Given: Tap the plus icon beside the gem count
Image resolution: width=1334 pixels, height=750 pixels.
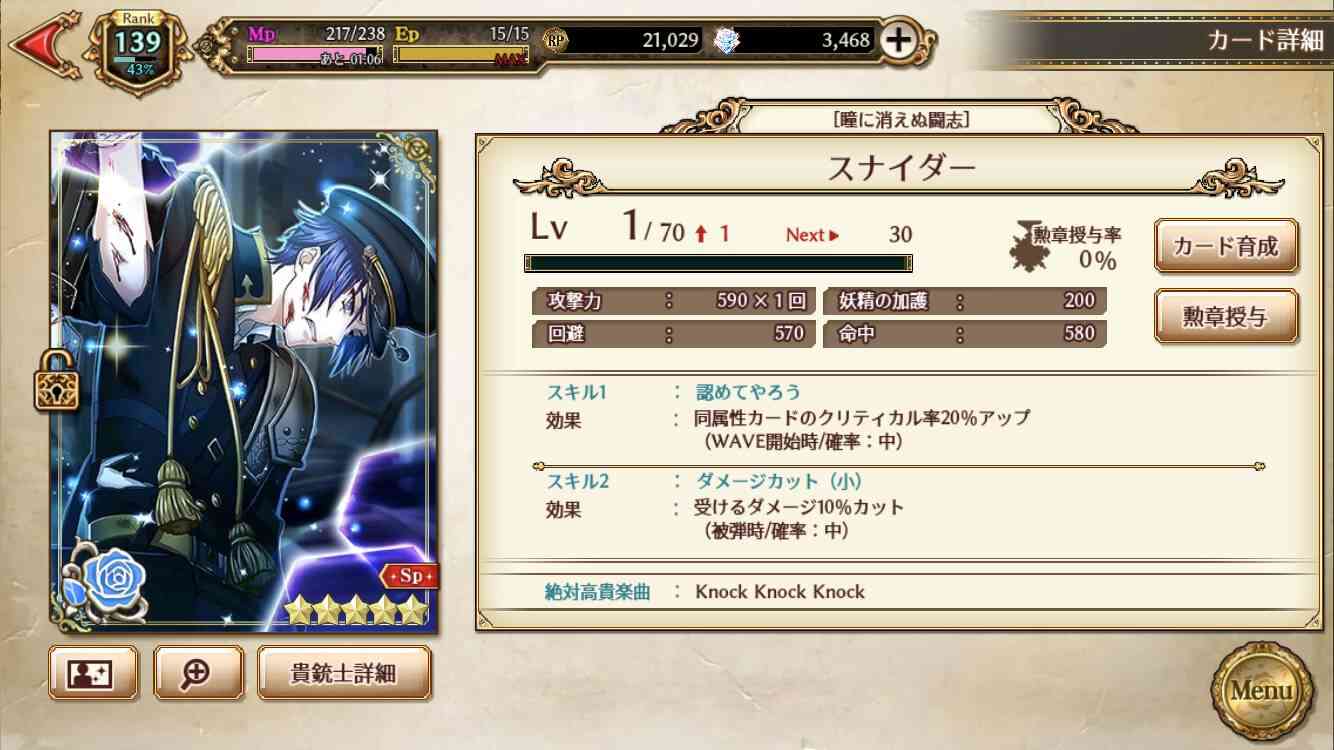Looking at the screenshot, I should (x=900, y=40).
